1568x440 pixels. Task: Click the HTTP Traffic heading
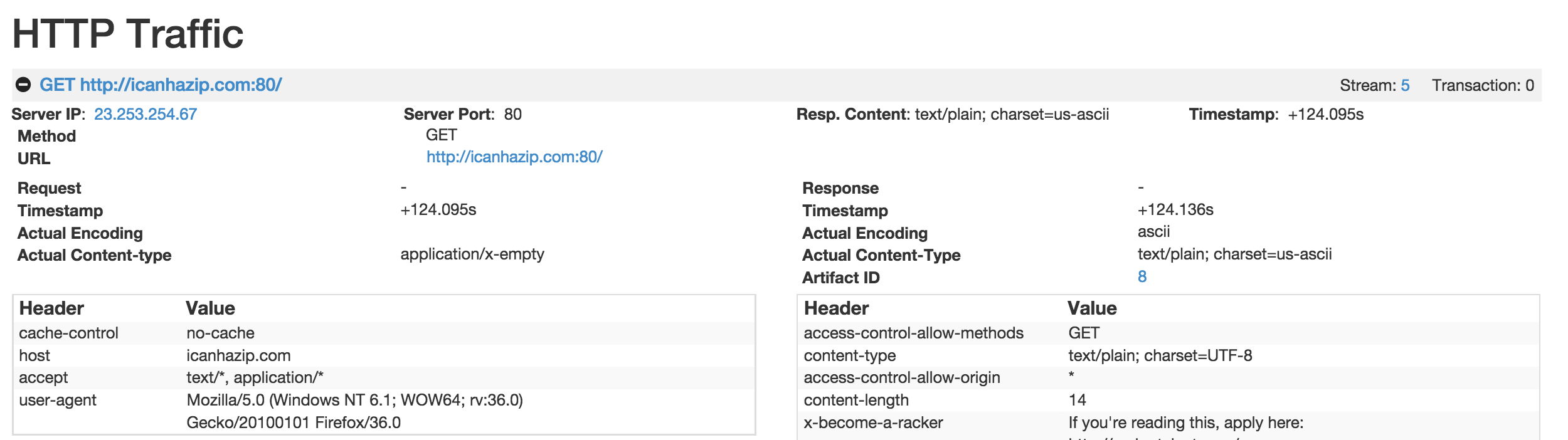[127, 34]
